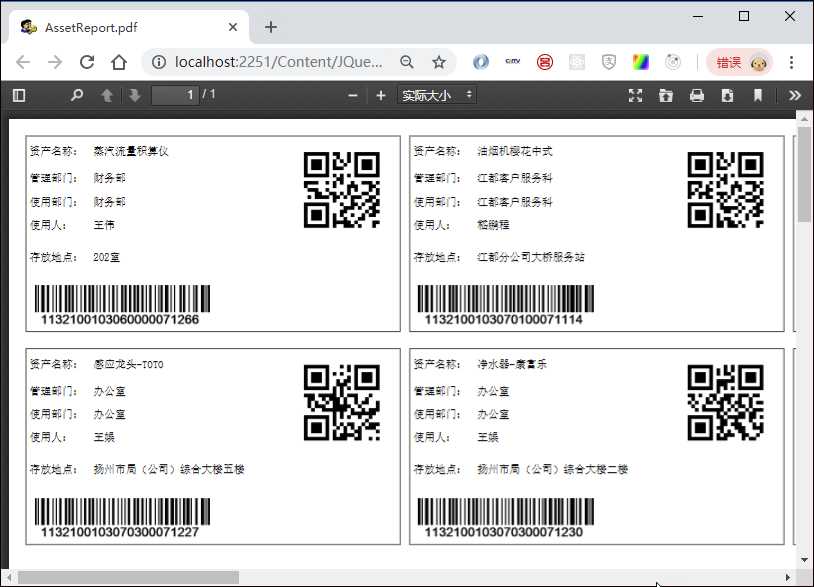Image resolution: width=814 pixels, height=587 pixels.
Task: Open the find-in-document search tool
Action: pyautogui.click(x=77, y=95)
